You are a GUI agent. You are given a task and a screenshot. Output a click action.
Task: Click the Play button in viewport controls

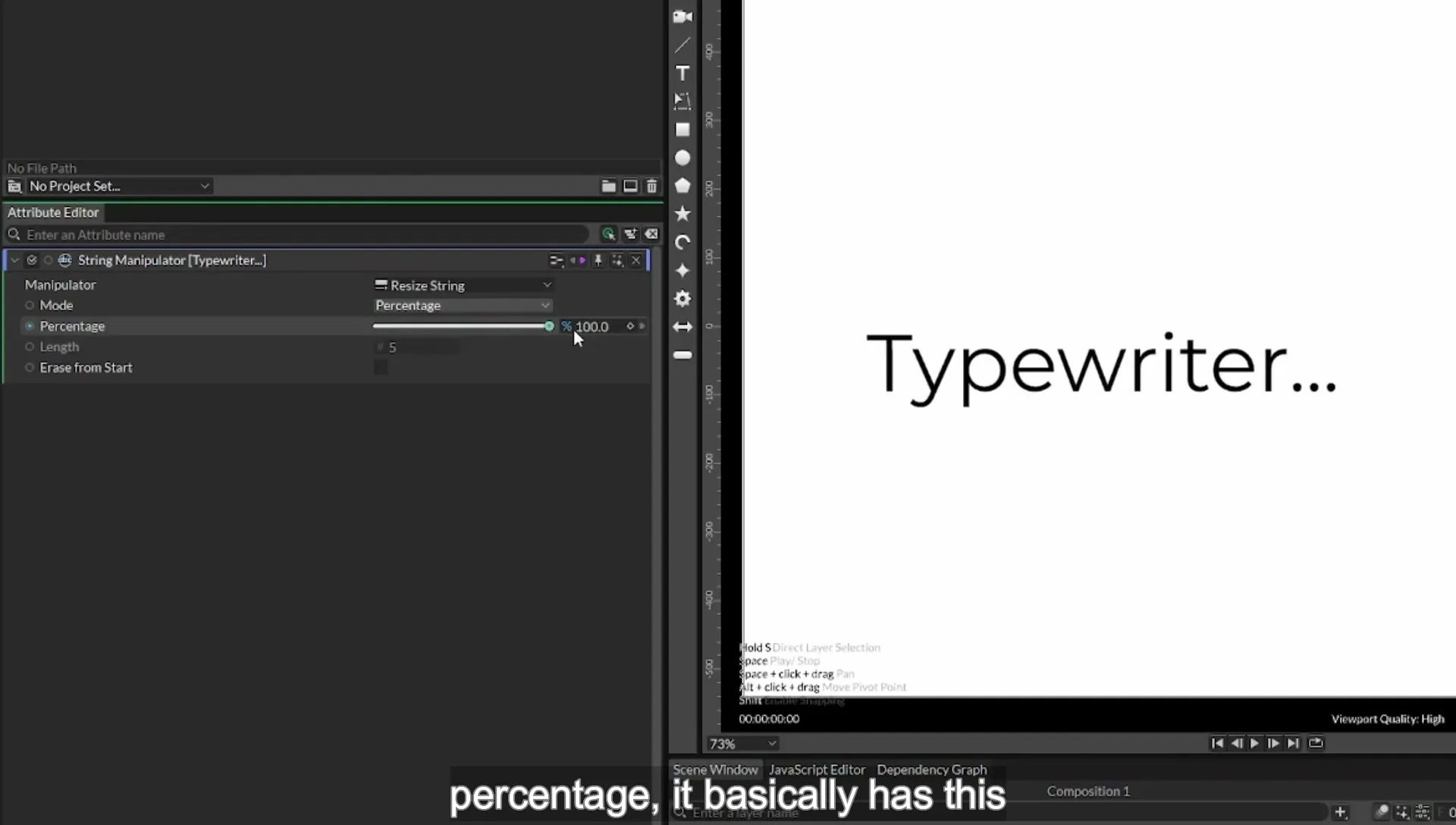(1254, 743)
